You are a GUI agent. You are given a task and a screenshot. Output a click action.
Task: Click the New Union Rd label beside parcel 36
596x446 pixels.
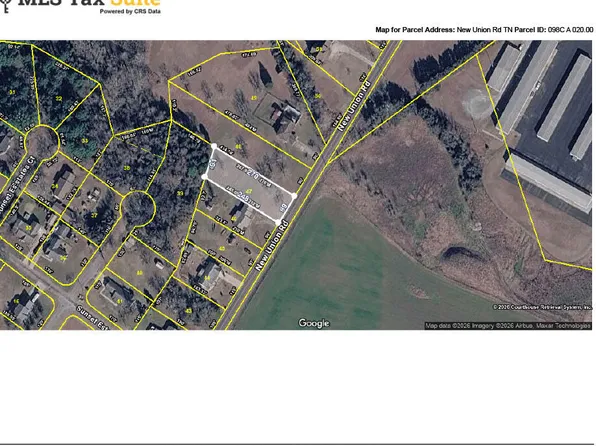[x=354, y=106]
